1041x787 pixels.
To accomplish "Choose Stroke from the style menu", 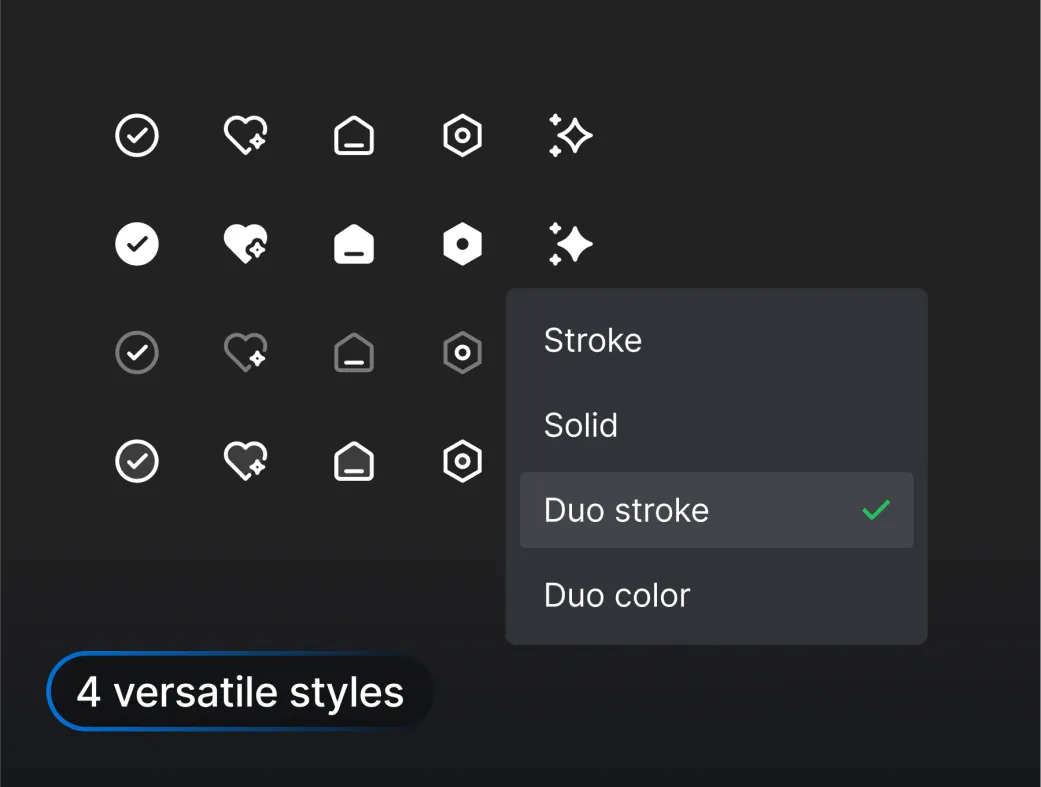I will [716, 341].
